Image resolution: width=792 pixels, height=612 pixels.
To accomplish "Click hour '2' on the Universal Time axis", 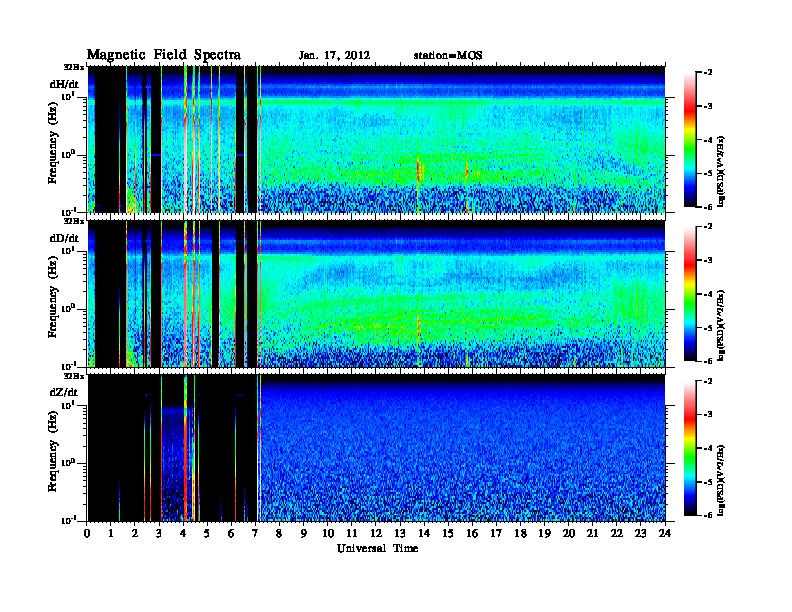I will (135, 533).
